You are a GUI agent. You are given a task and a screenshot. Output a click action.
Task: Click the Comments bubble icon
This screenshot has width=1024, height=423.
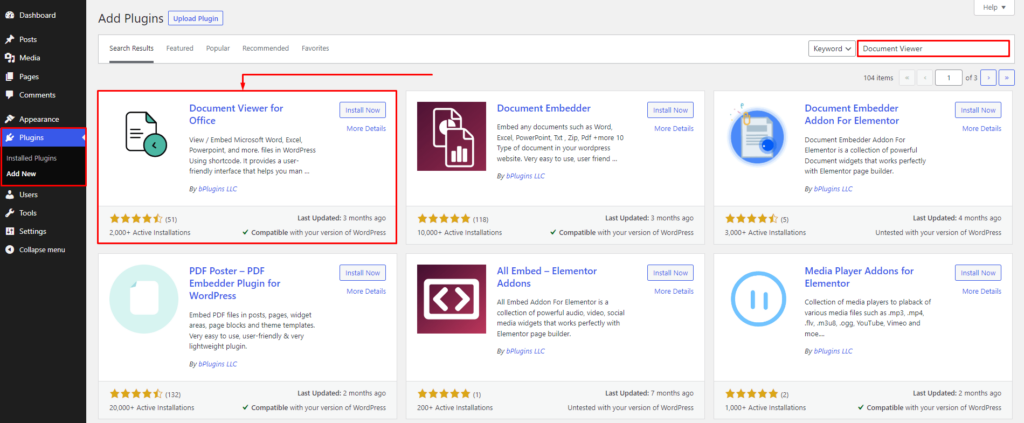pyautogui.click(x=10, y=95)
